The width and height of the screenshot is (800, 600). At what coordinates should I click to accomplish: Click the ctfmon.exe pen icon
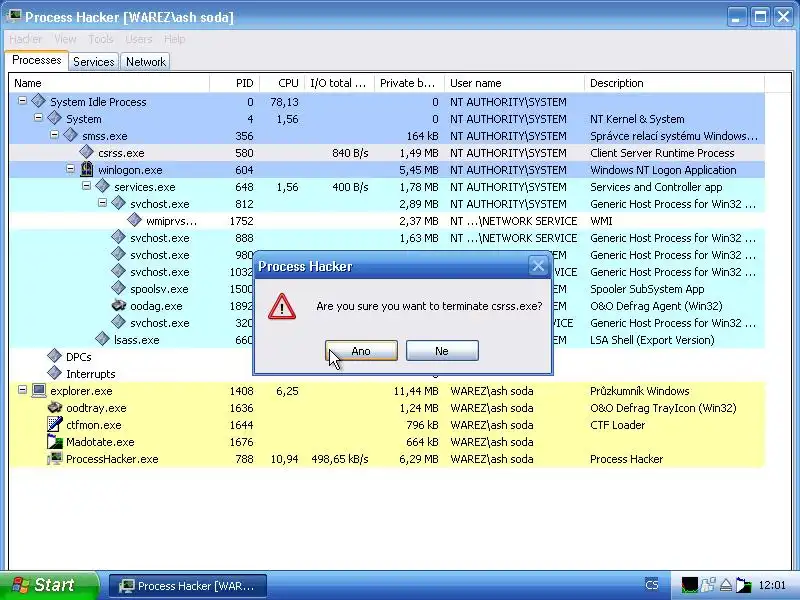(x=55, y=424)
